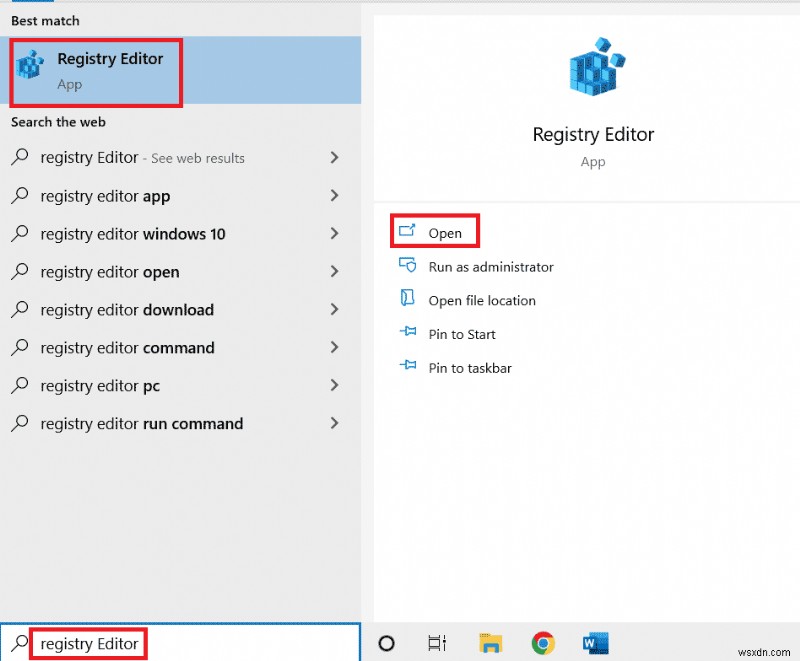Click search icon beside 'registry editor command'
Viewport: 800px width, 661px height.
pyautogui.click(x=19, y=347)
